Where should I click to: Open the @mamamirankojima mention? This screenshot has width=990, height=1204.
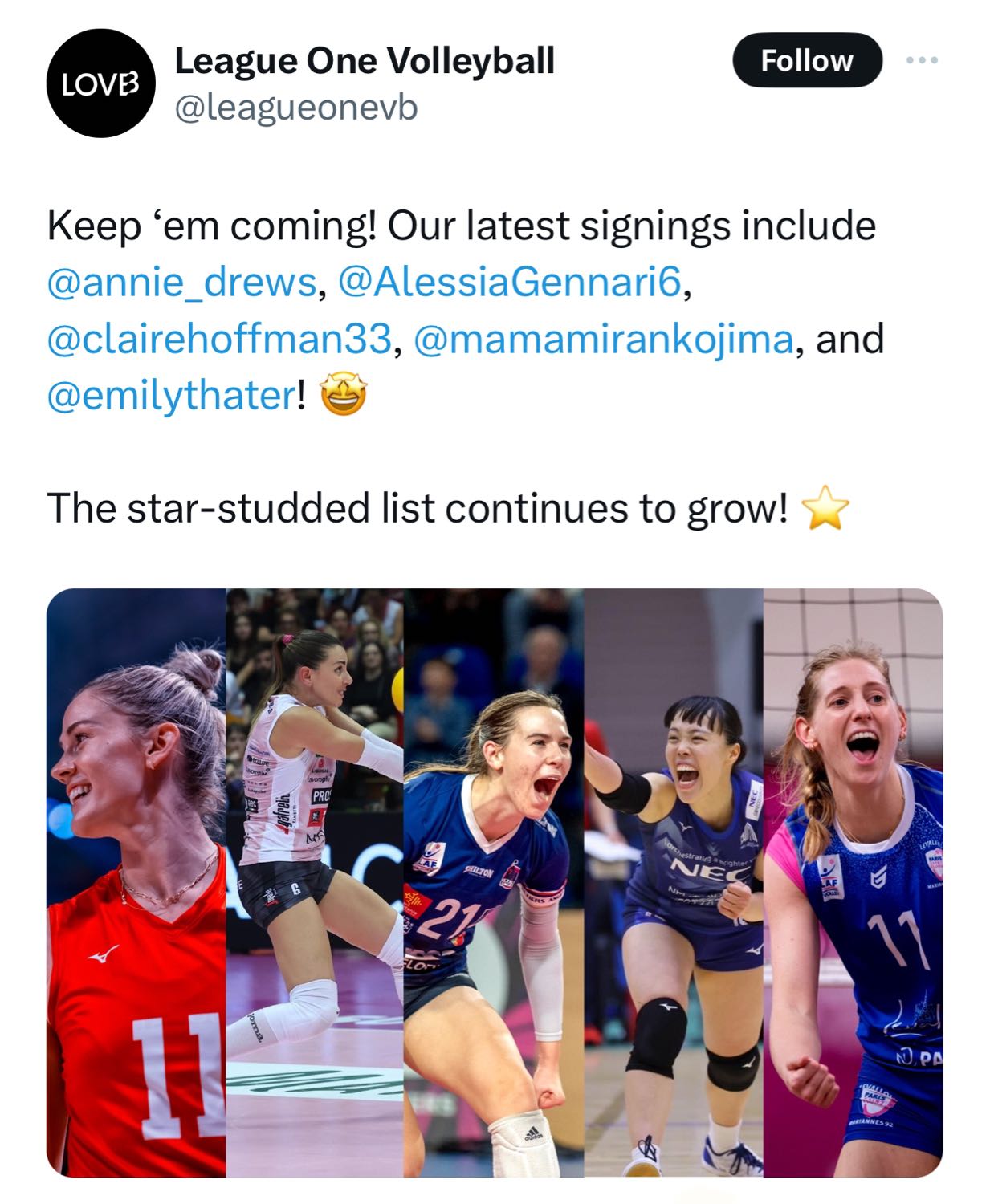click(x=604, y=339)
